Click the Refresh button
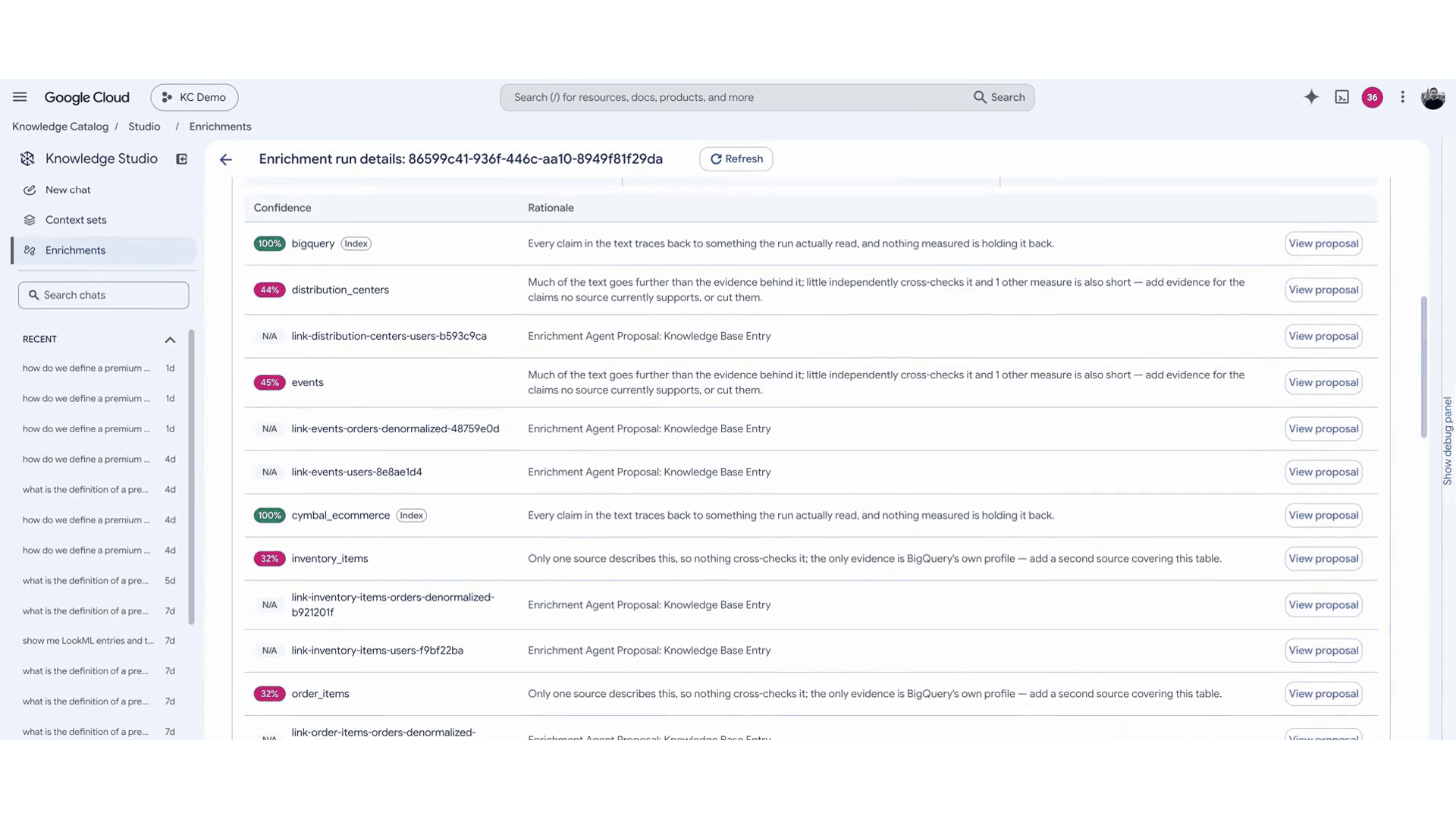The height and width of the screenshot is (819, 1456). [736, 158]
